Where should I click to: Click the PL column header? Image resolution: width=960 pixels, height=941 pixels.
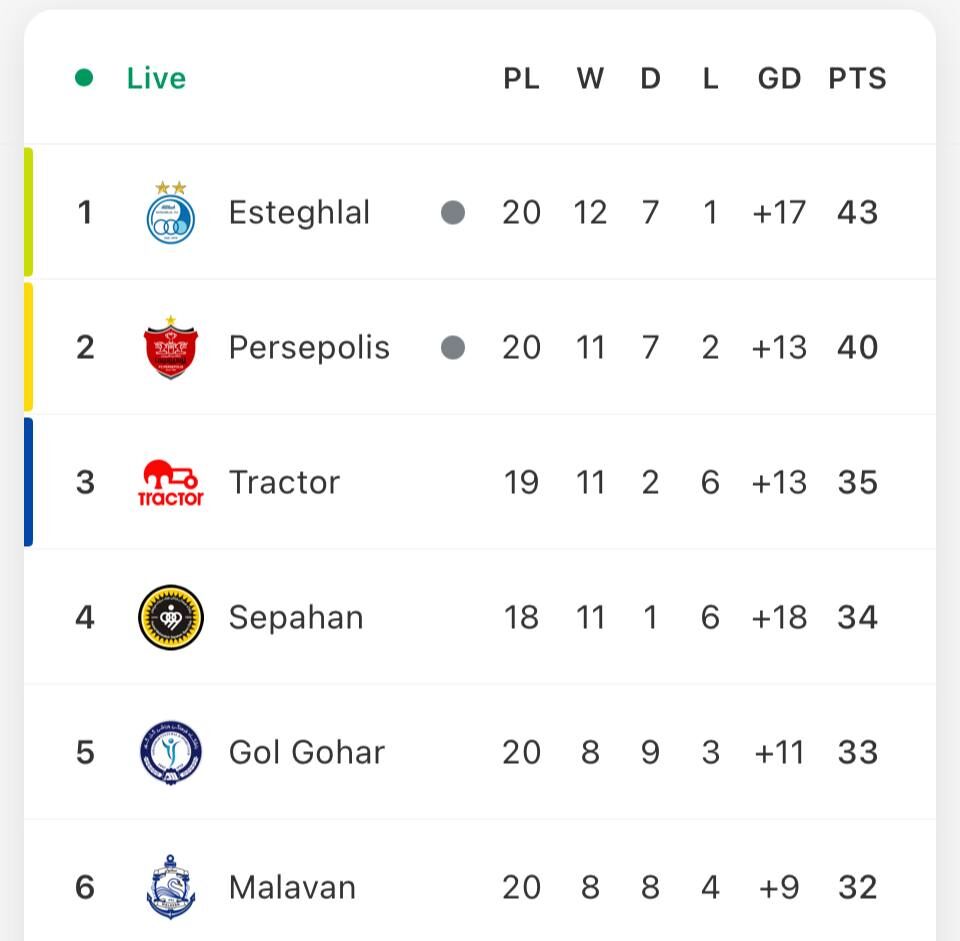coord(521,78)
